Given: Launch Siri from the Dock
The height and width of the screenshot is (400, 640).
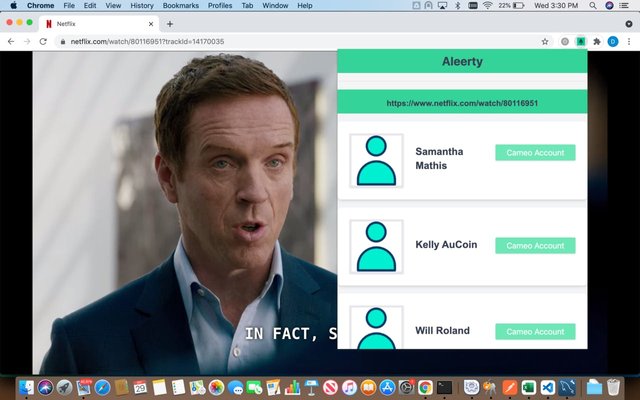Looking at the screenshot, I should (45, 387).
